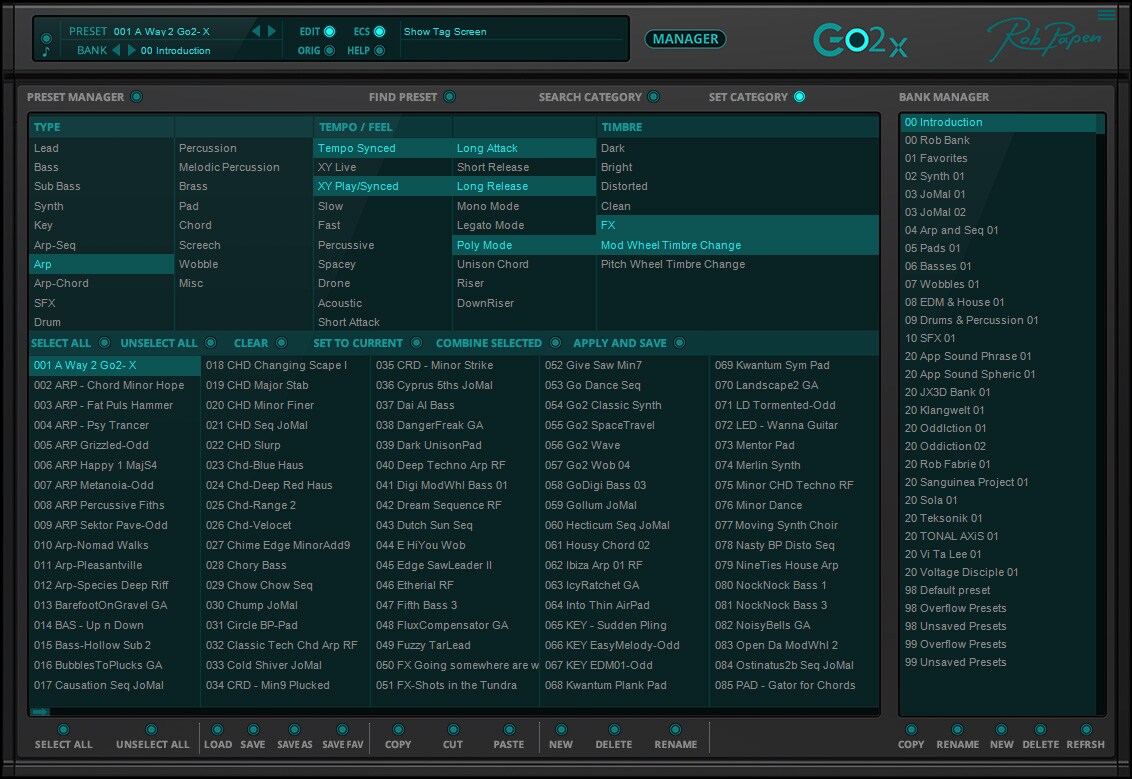The width and height of the screenshot is (1132, 779).
Task: Click the bottom toolbar SELECT ALL presets icon
Action: [x=64, y=730]
